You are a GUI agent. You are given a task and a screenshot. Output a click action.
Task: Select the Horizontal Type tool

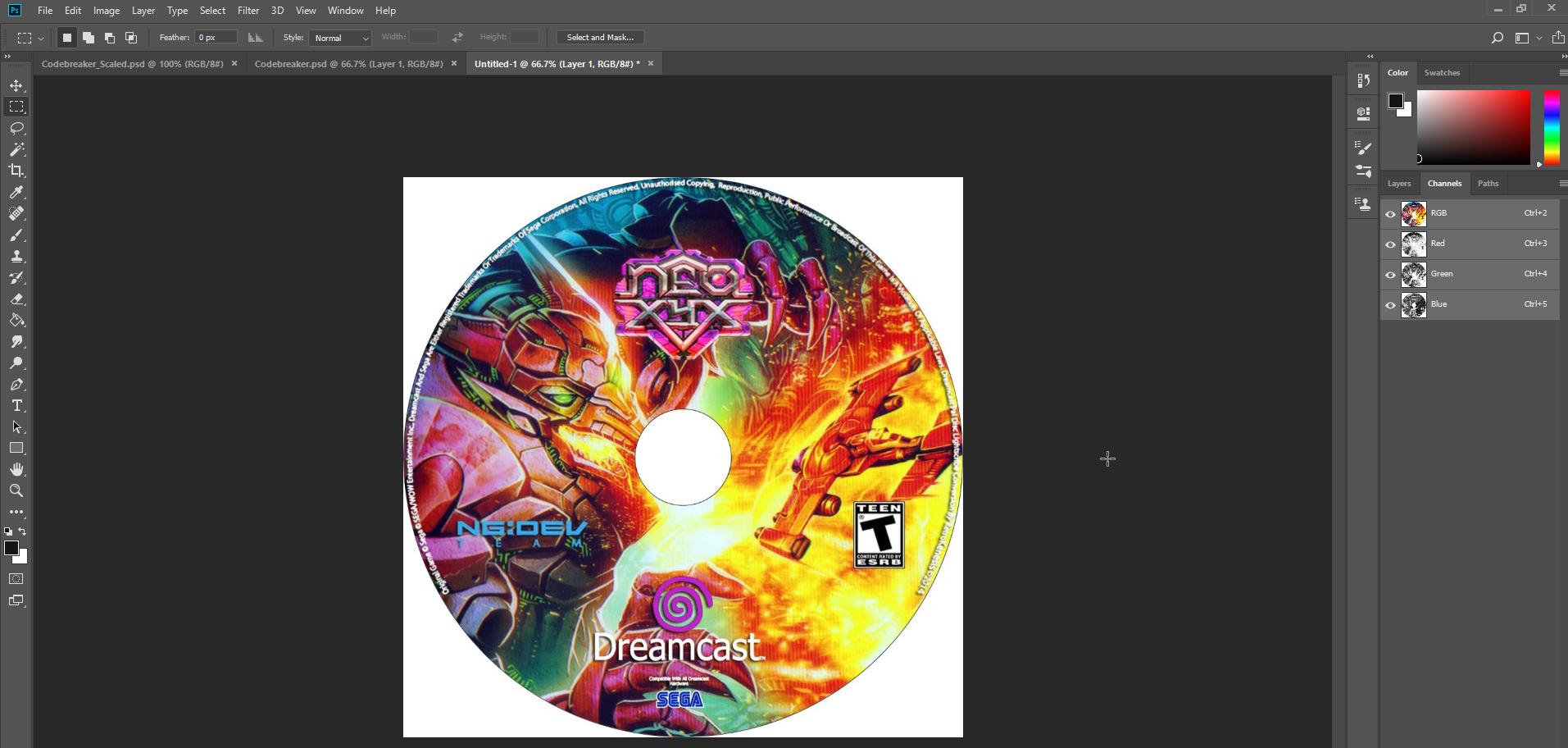(16, 405)
